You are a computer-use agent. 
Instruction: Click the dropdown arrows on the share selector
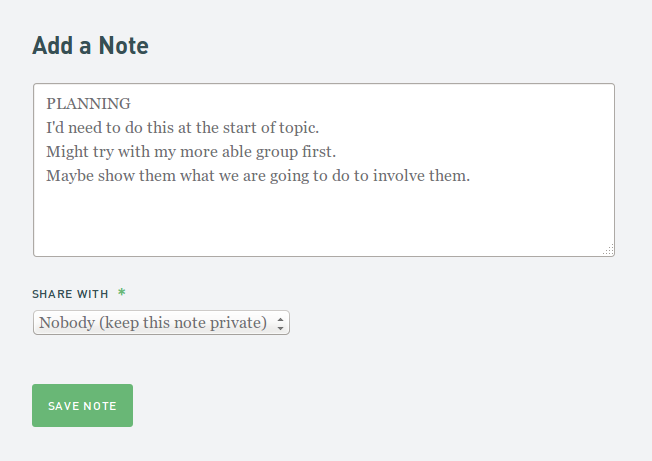point(281,323)
